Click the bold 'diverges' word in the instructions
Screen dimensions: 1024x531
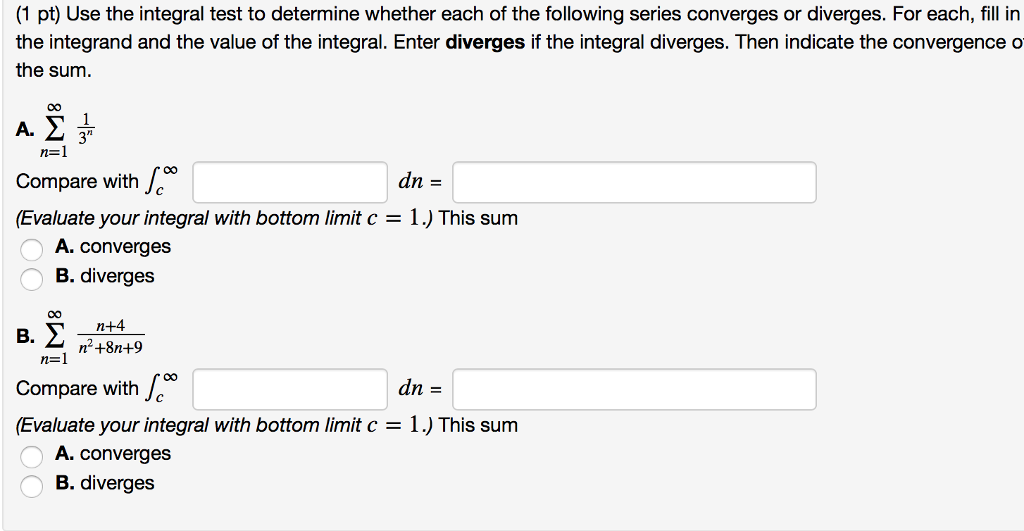pos(485,42)
